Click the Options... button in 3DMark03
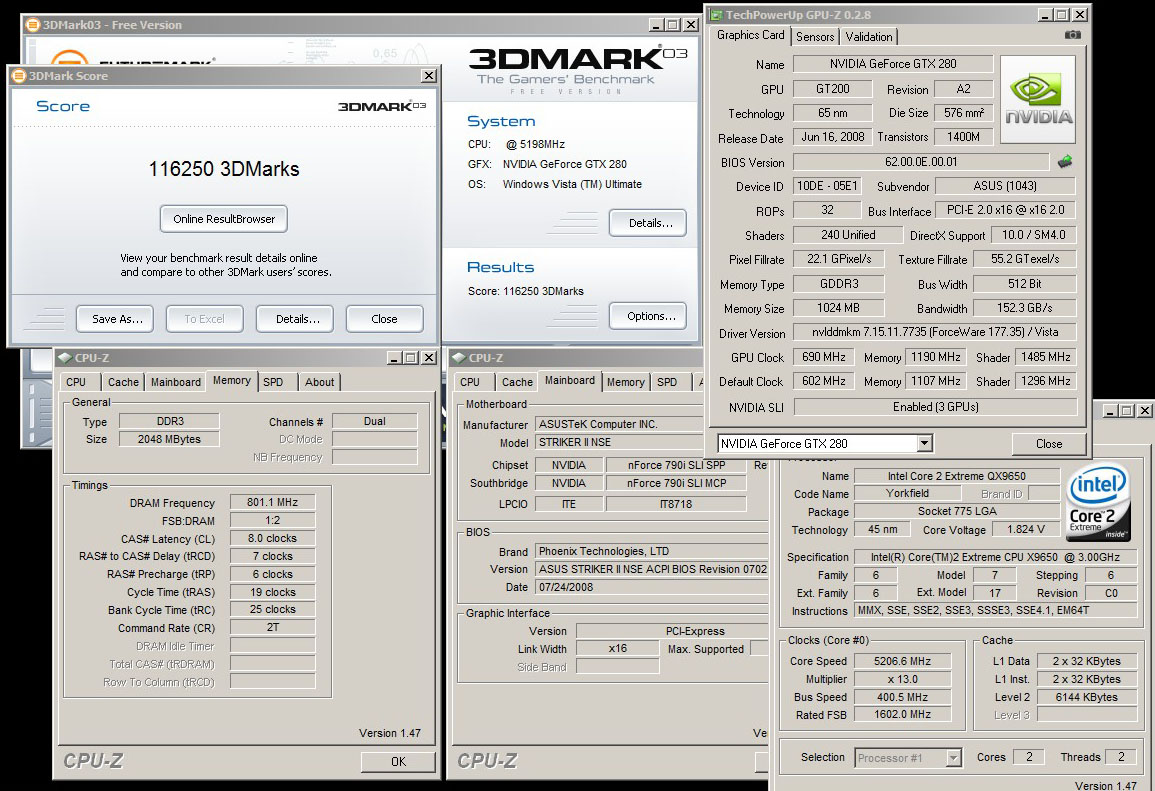 [647, 316]
